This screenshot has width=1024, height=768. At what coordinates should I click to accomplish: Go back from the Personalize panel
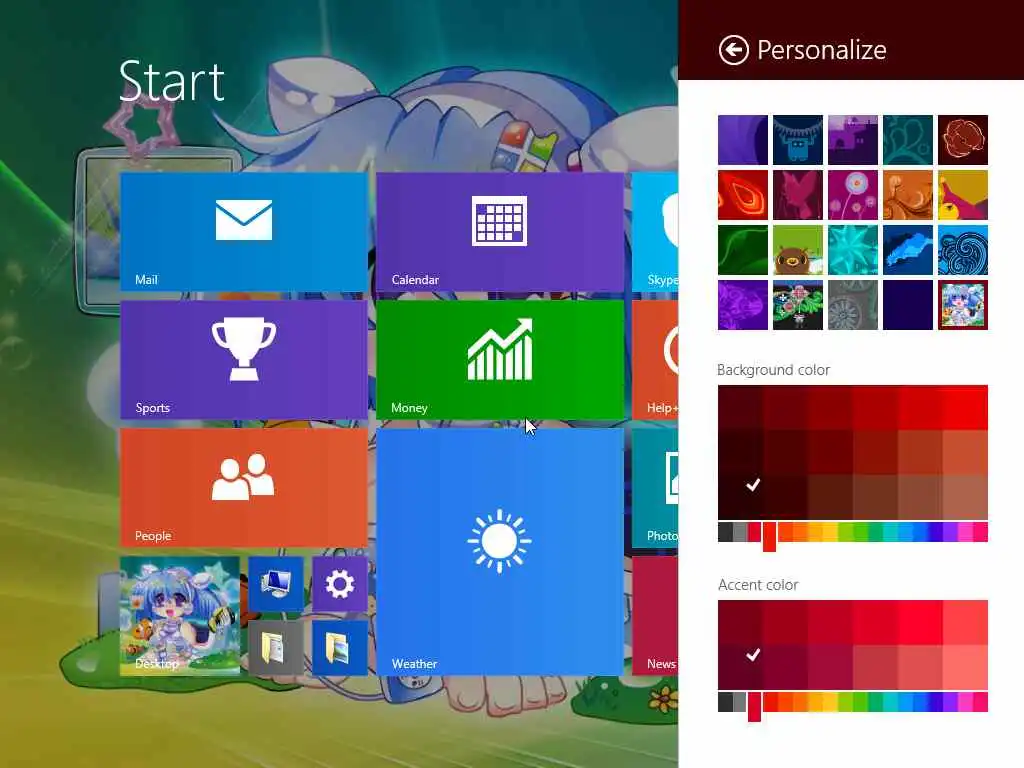[733, 50]
